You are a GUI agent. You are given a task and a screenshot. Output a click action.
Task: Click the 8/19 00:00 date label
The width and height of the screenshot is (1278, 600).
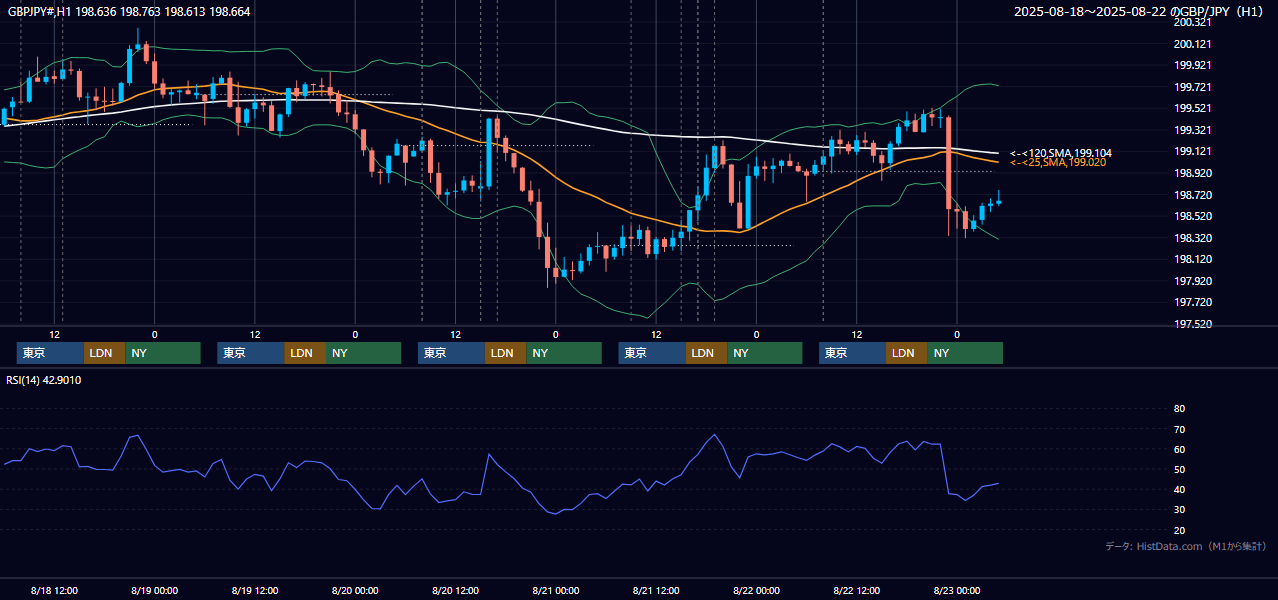coord(155,590)
